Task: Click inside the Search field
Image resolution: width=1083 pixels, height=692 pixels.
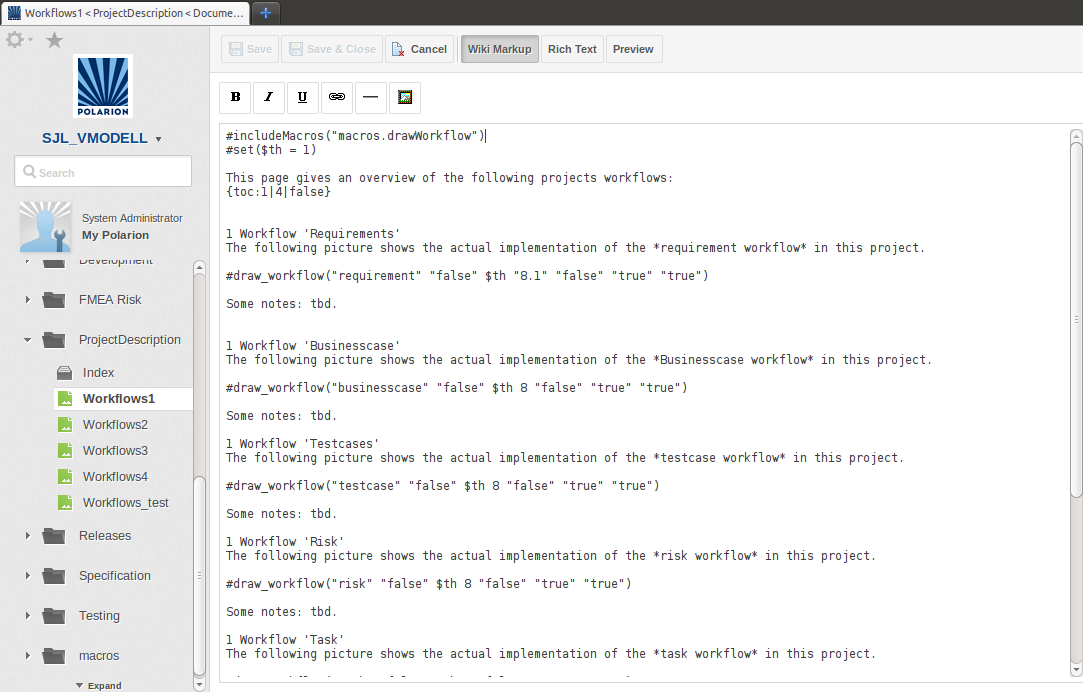Action: [102, 171]
